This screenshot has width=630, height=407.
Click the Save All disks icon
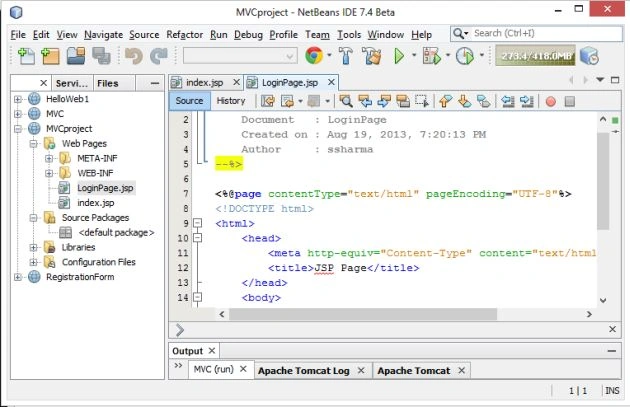[101, 56]
